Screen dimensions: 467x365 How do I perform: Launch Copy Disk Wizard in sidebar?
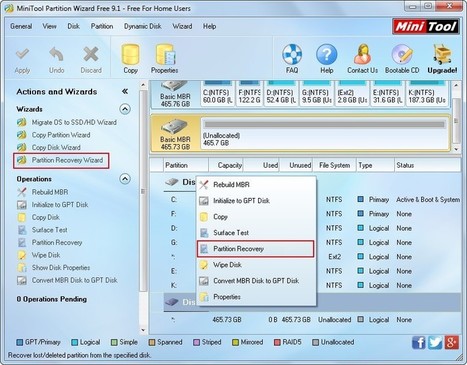[49, 147]
